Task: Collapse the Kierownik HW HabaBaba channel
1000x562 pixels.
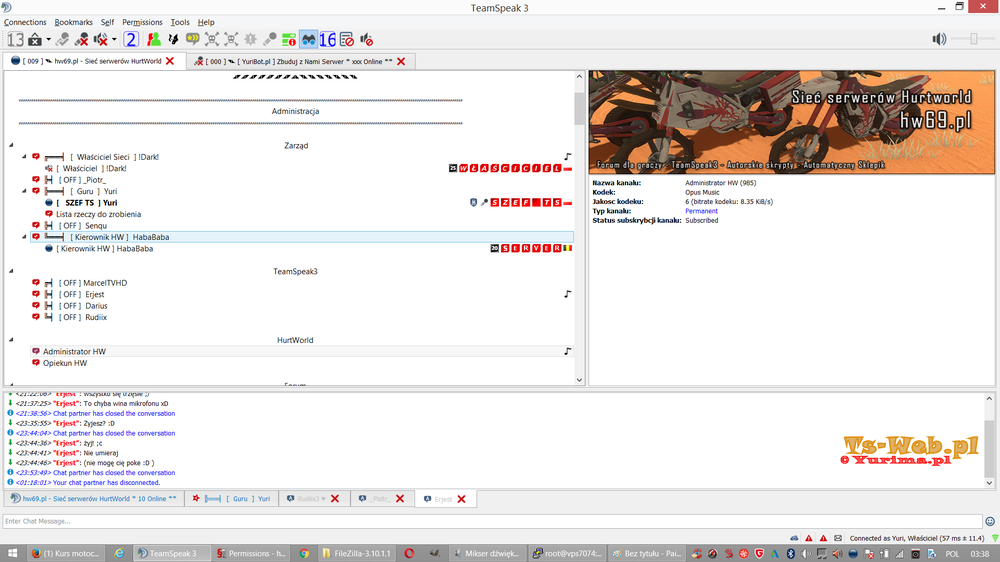Action: [x=24, y=237]
